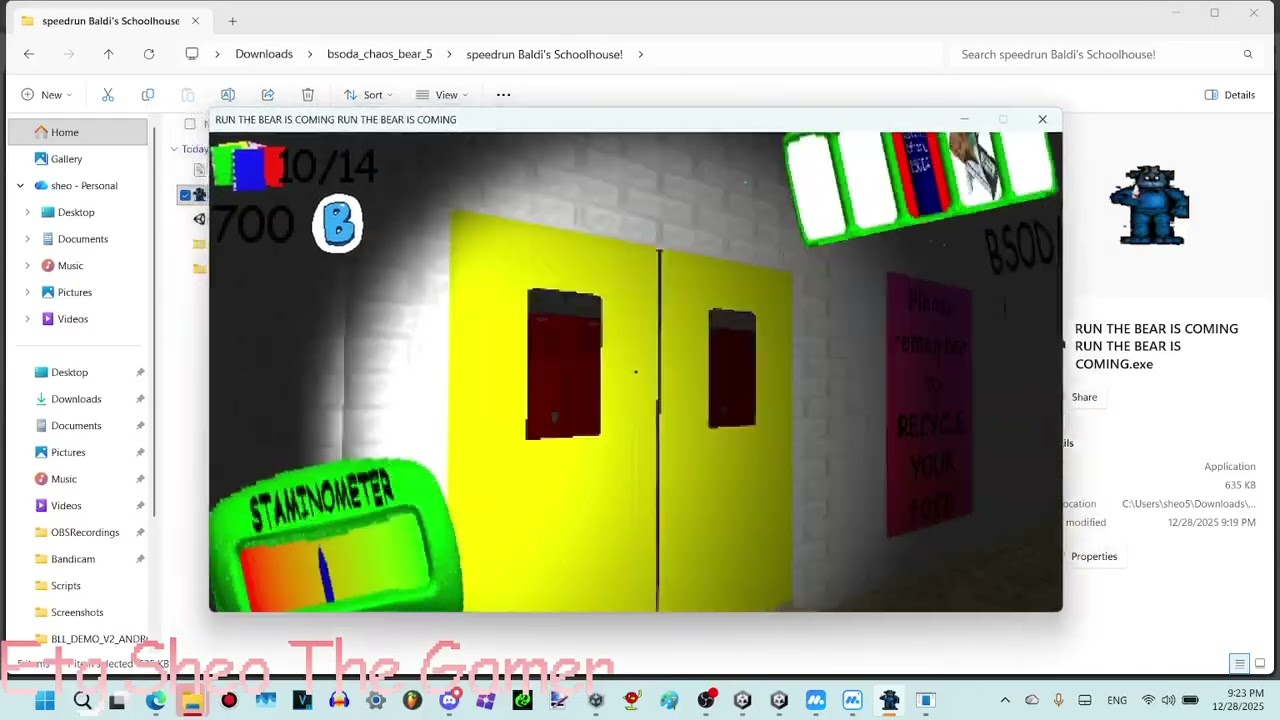Viewport: 1280px width, 720px height.
Task: Open the Windows Start menu
Action: click(x=45, y=701)
